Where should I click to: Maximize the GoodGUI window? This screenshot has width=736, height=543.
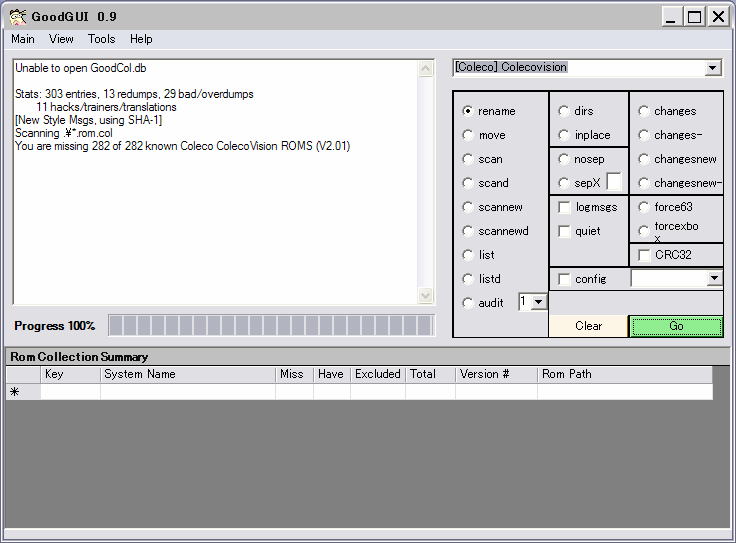pyautogui.click(x=694, y=16)
